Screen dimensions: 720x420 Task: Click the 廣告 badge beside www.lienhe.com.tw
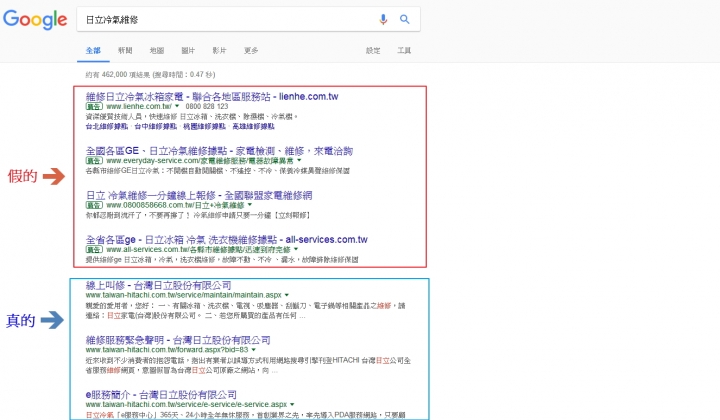pyautogui.click(x=94, y=106)
